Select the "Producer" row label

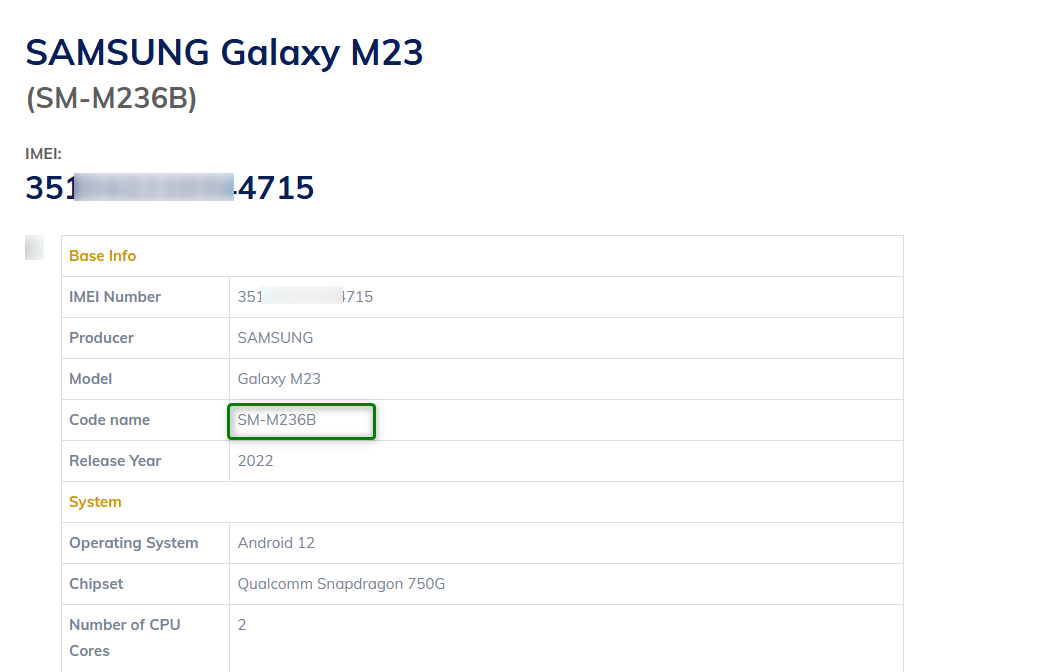coord(101,338)
